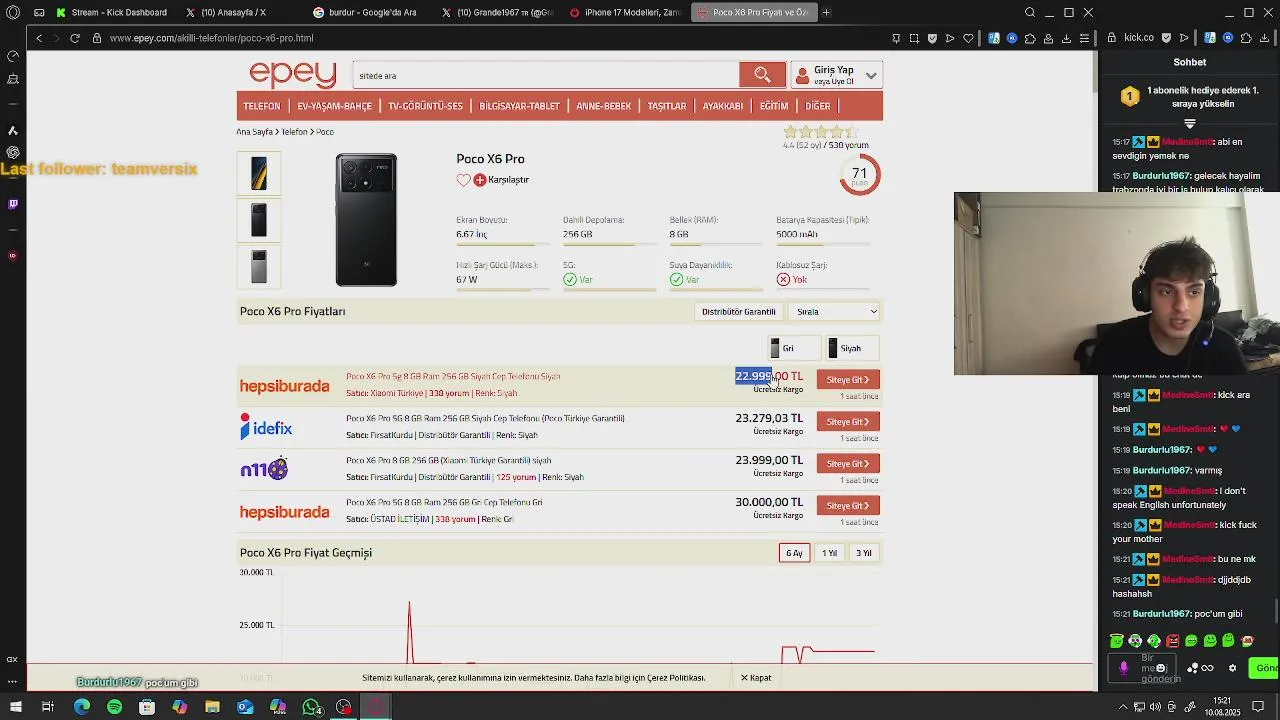Click the orange search magnifier button on epey
The width and height of the screenshot is (1280, 720).
(762, 75)
